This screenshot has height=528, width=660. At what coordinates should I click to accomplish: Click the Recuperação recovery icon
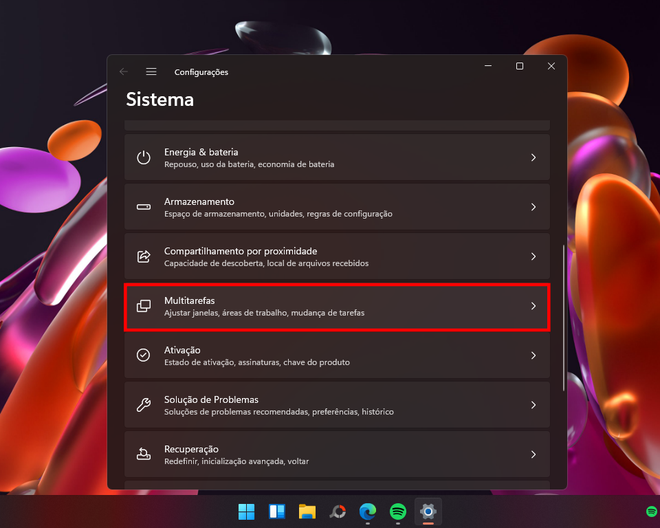(x=144, y=454)
